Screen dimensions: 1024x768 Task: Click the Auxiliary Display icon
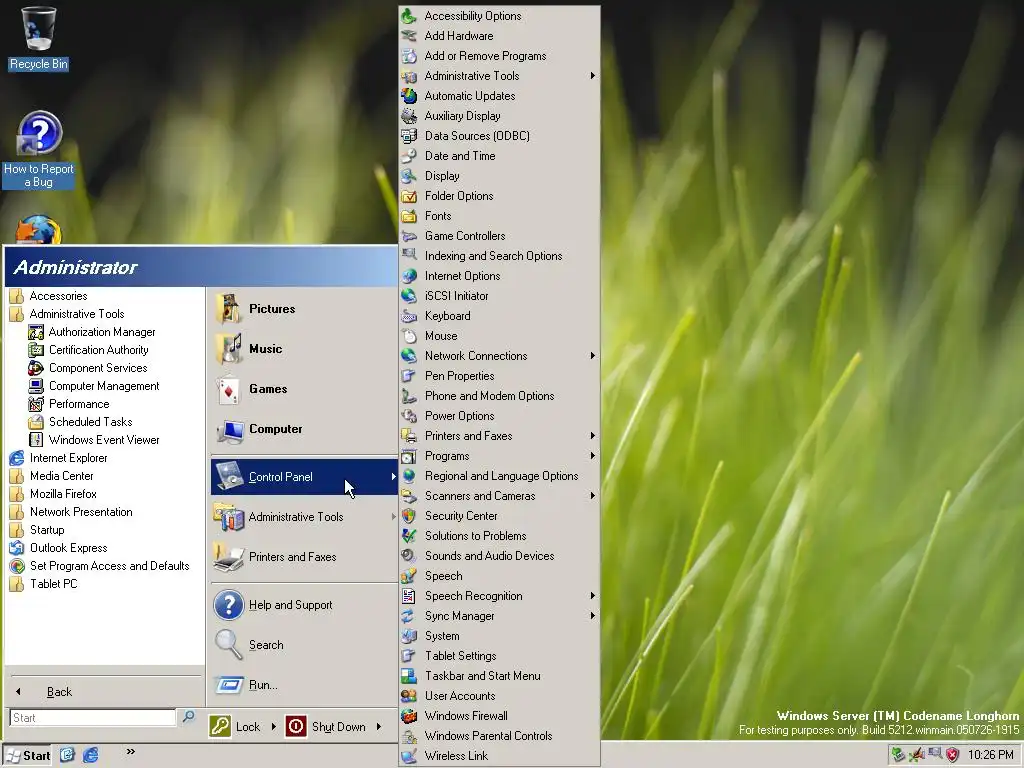[x=409, y=116]
